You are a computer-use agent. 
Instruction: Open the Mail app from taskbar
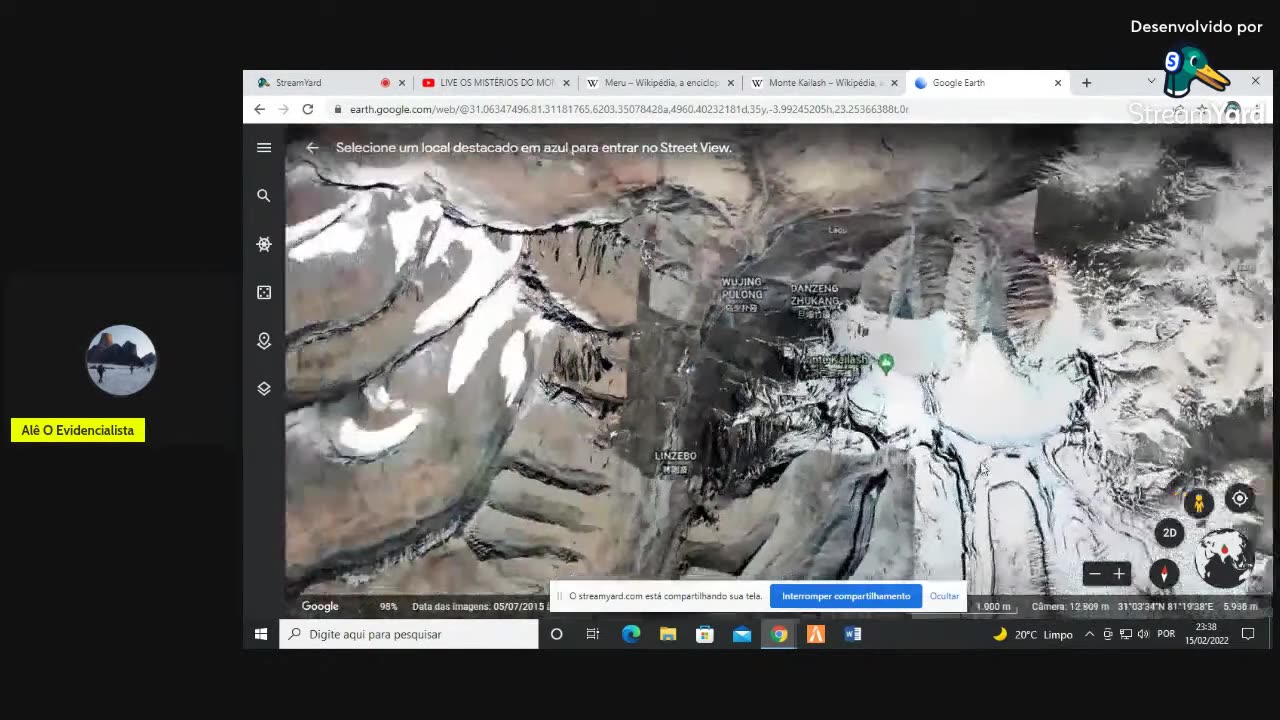click(x=742, y=634)
